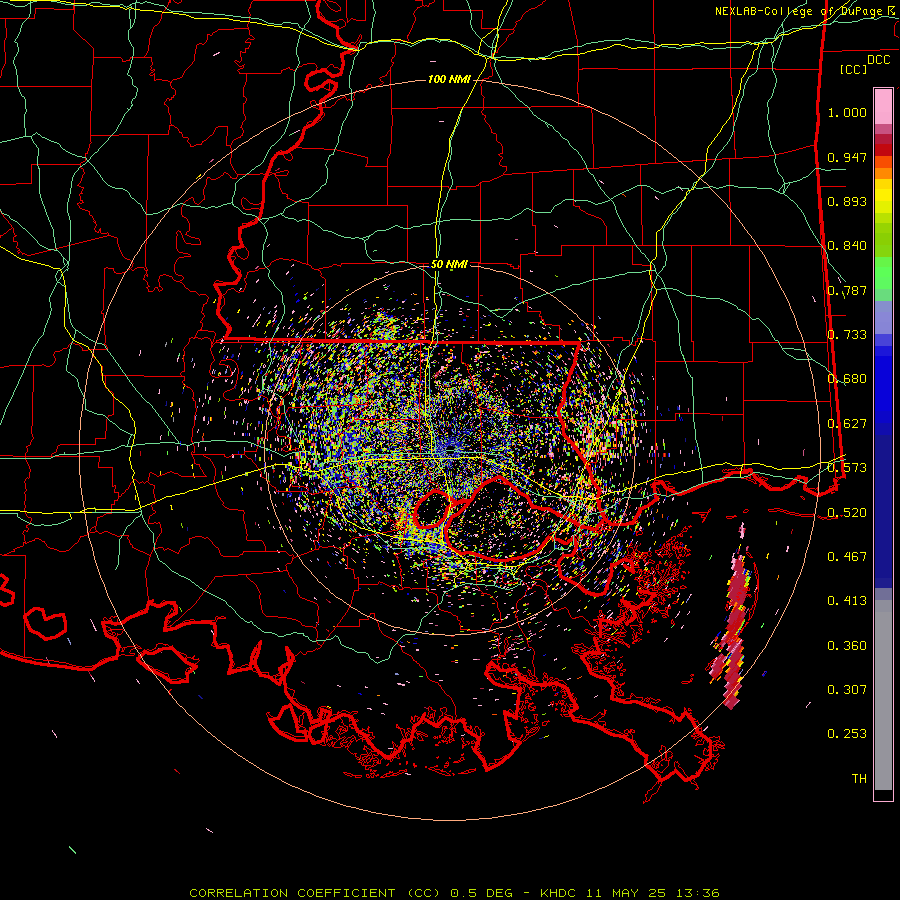This screenshot has width=900, height=900.
Task: Click the 0.573 scale value
Action: (x=847, y=468)
